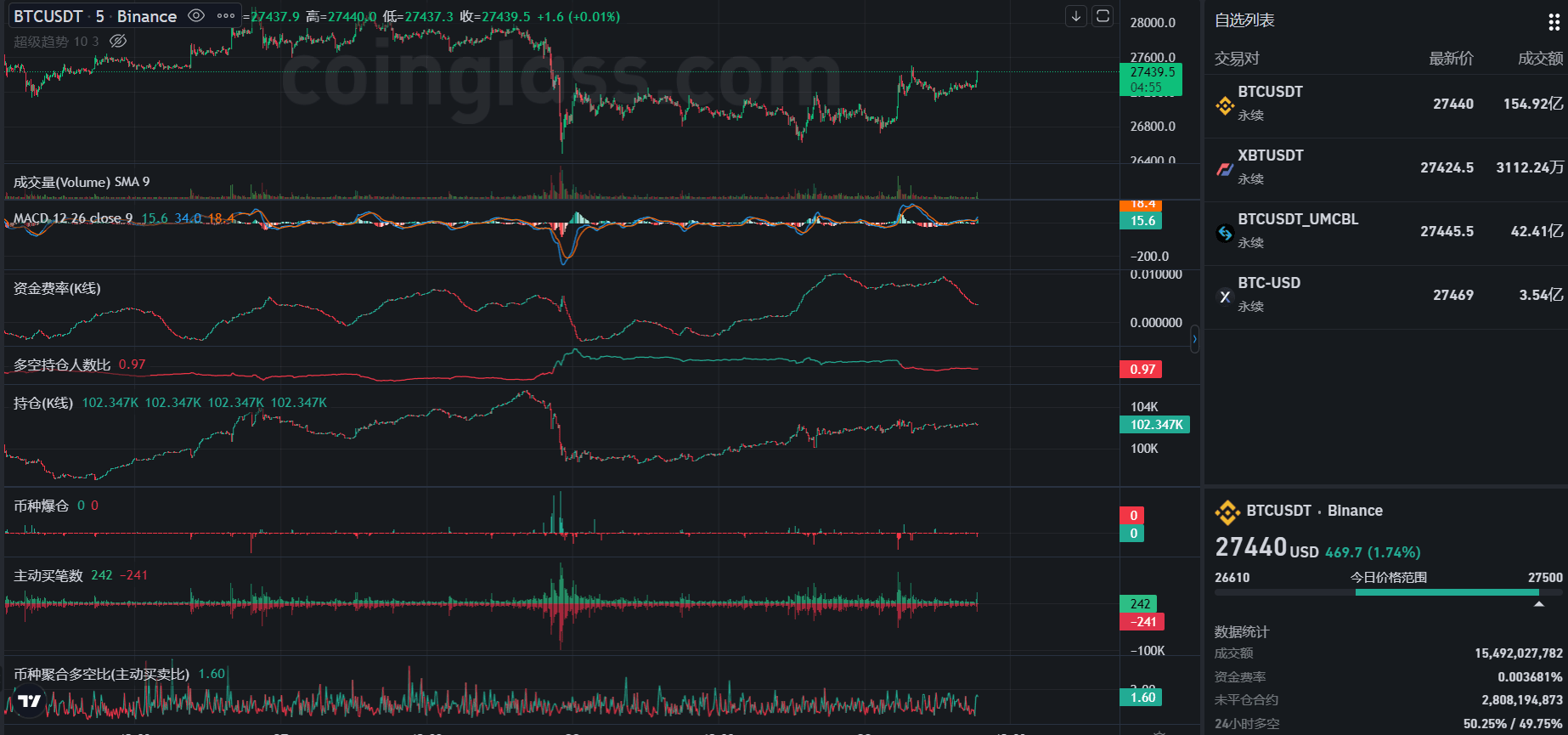
Task: Select the BTC-USD watchlist row
Action: pos(1386,297)
